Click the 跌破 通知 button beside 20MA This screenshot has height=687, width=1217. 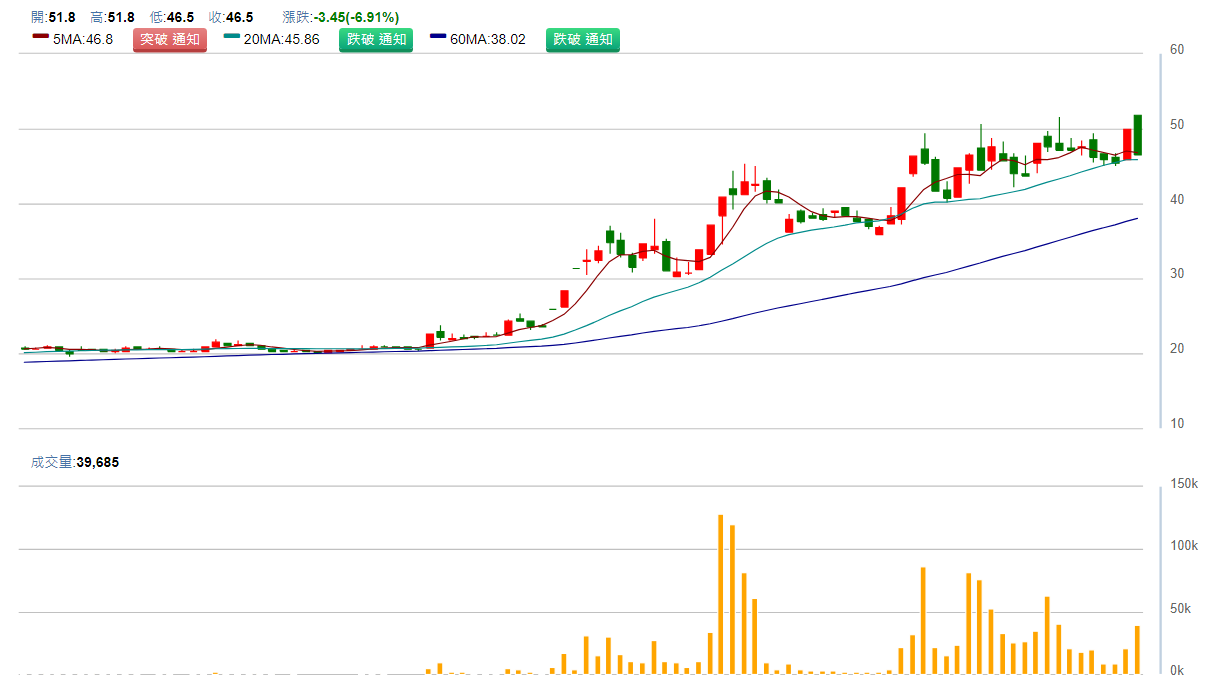[376, 40]
